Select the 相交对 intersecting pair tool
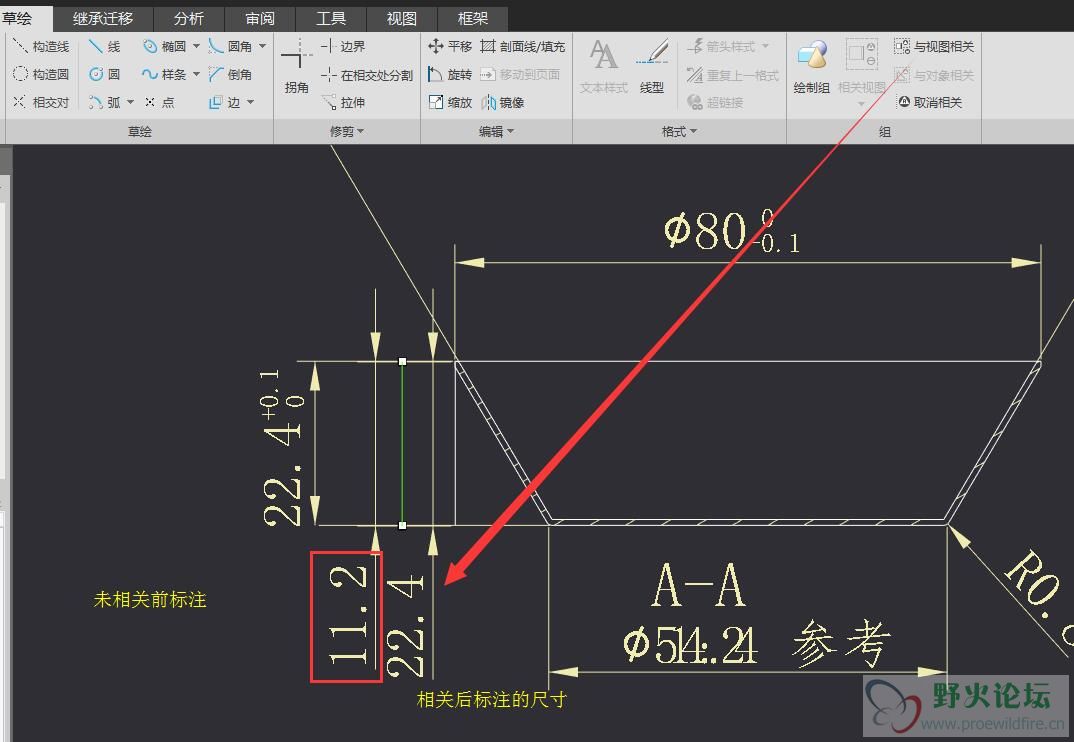 pyautogui.click(x=41, y=102)
